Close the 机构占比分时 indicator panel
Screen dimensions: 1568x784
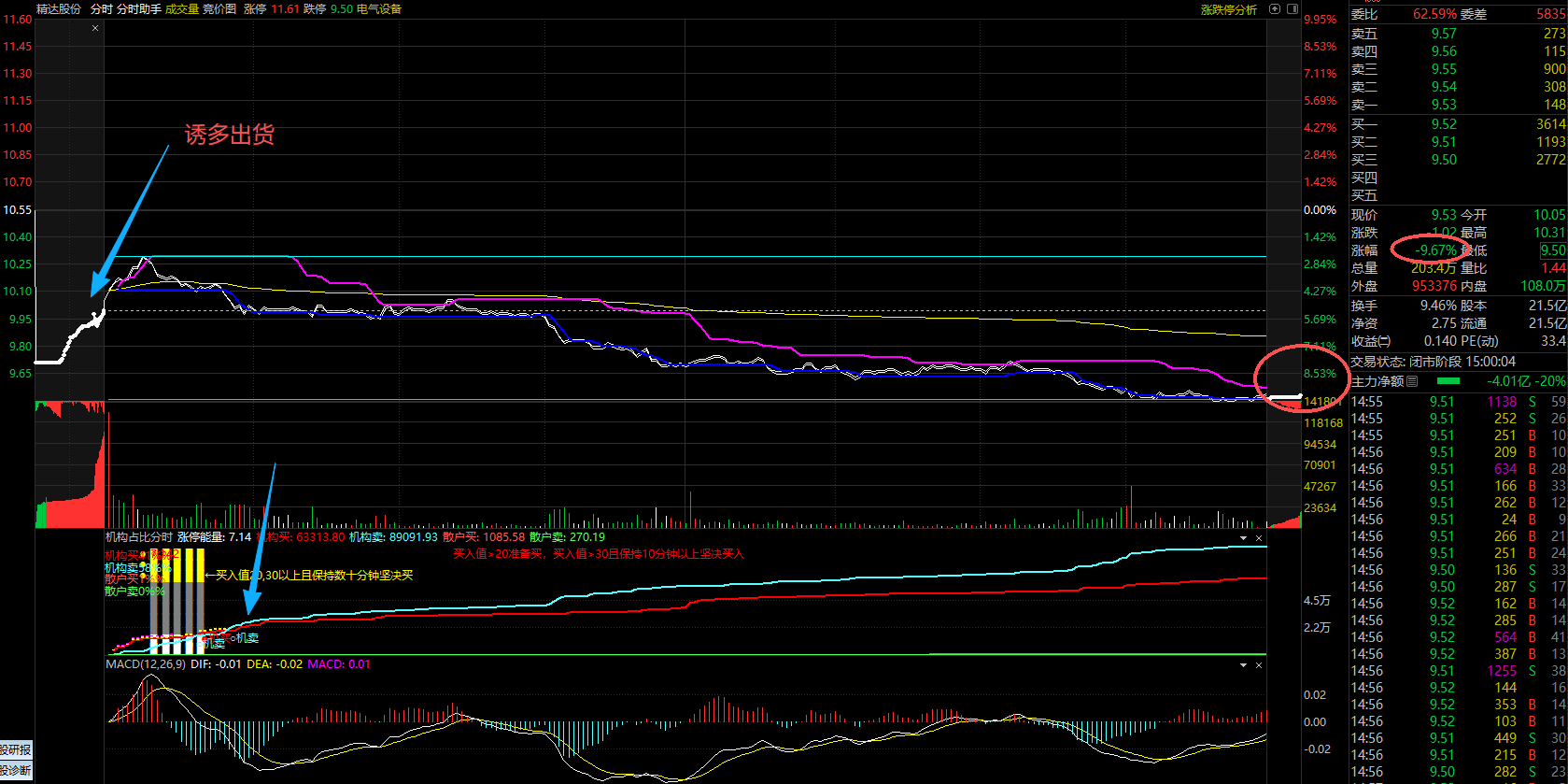pyautogui.click(x=1259, y=538)
